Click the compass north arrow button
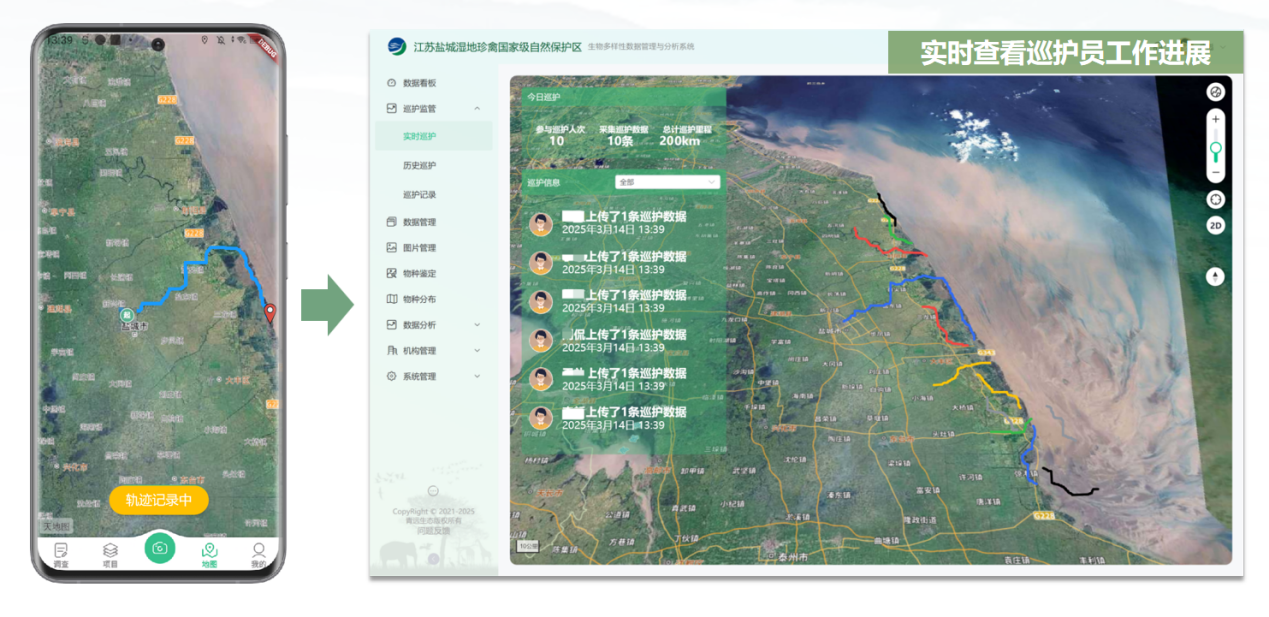1269x617 pixels. click(x=1215, y=276)
